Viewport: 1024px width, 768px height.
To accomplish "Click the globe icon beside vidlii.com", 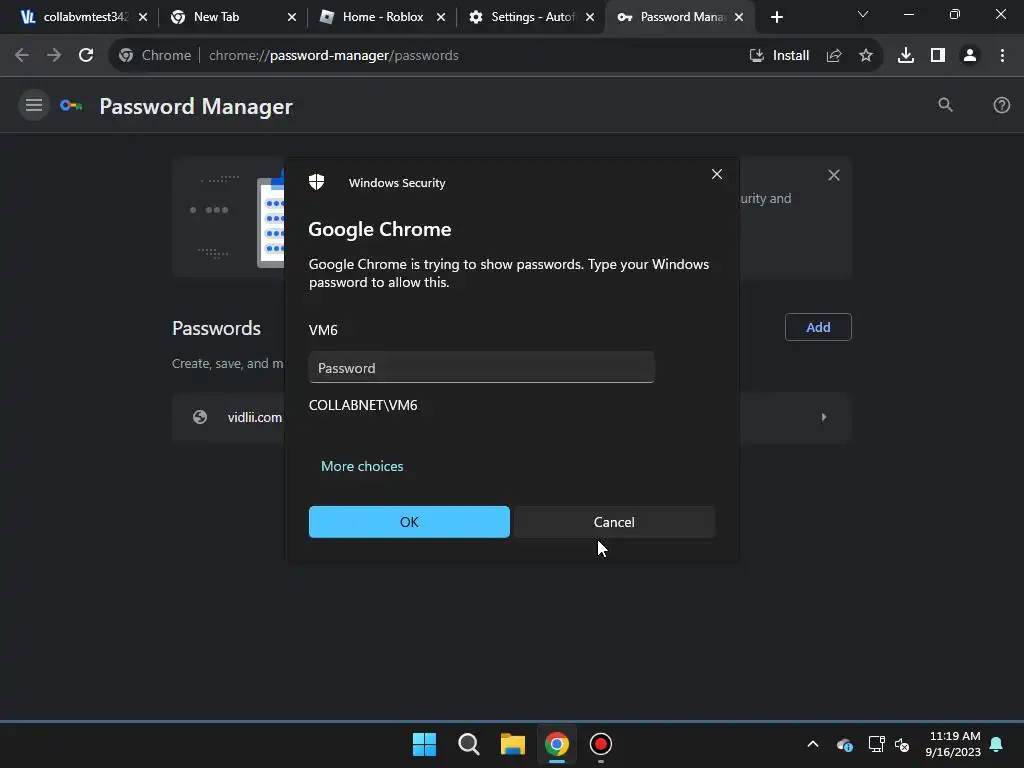I will 200,417.
